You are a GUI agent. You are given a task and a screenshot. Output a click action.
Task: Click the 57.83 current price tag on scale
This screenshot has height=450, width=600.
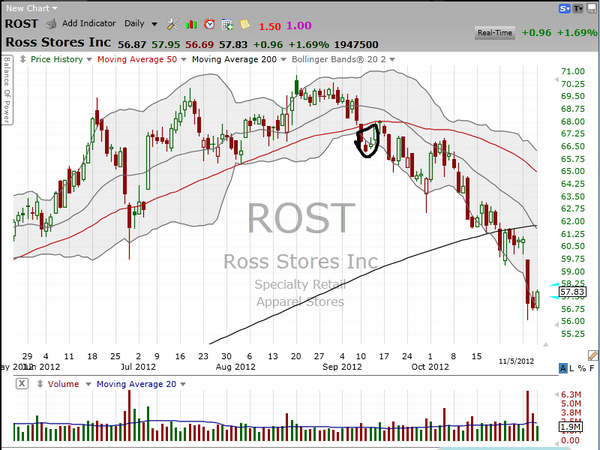pyautogui.click(x=572, y=292)
